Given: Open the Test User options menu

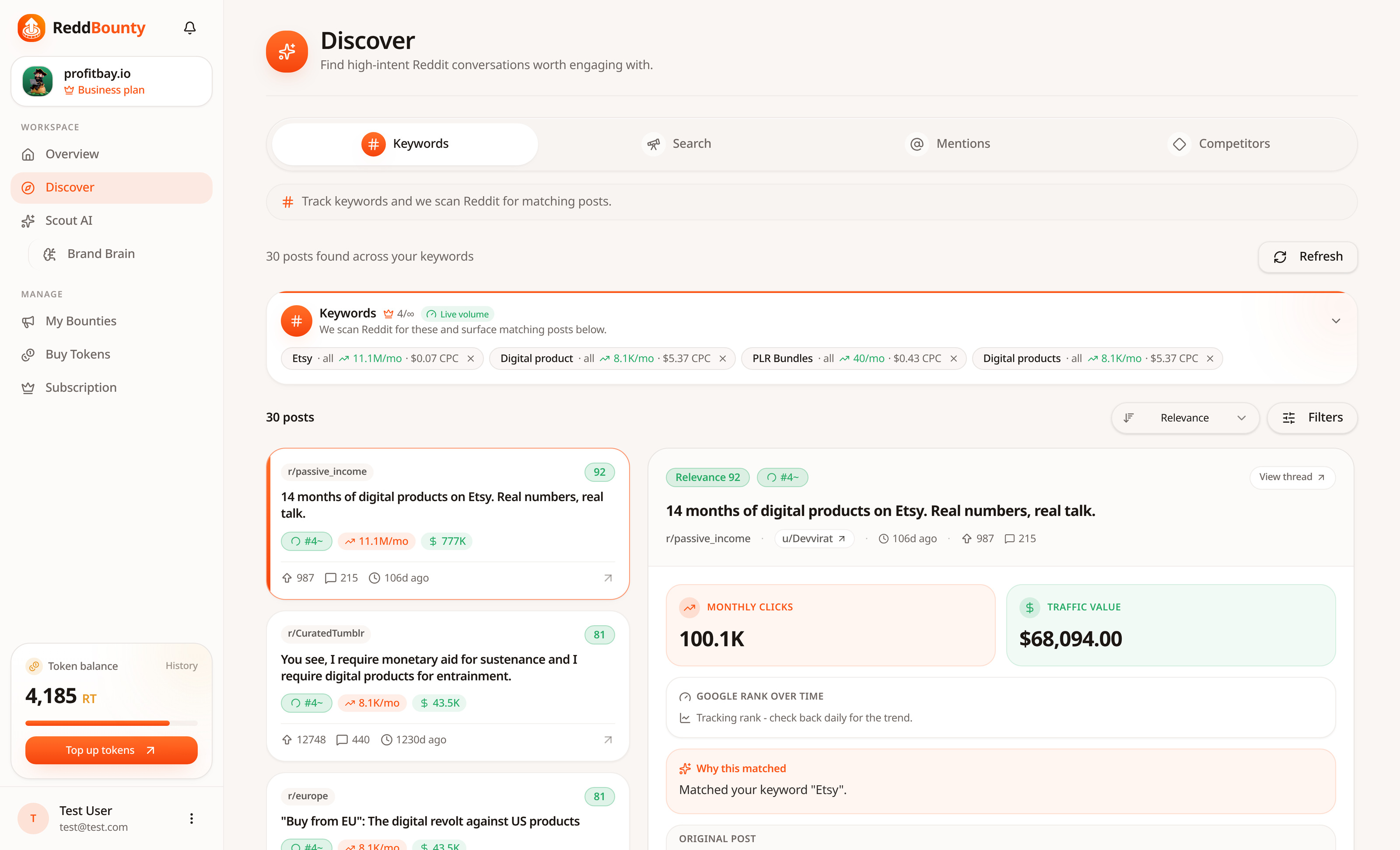Looking at the screenshot, I should tap(192, 819).
